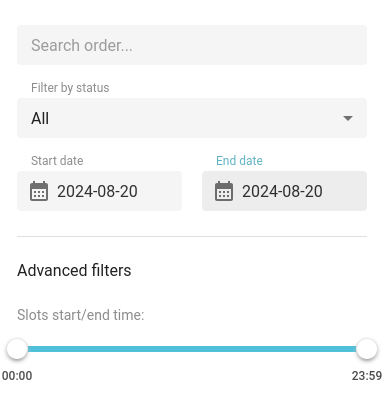Image resolution: width=387 pixels, height=403 pixels.
Task: Click the highlighted 'End date' label
Action: [x=239, y=161]
